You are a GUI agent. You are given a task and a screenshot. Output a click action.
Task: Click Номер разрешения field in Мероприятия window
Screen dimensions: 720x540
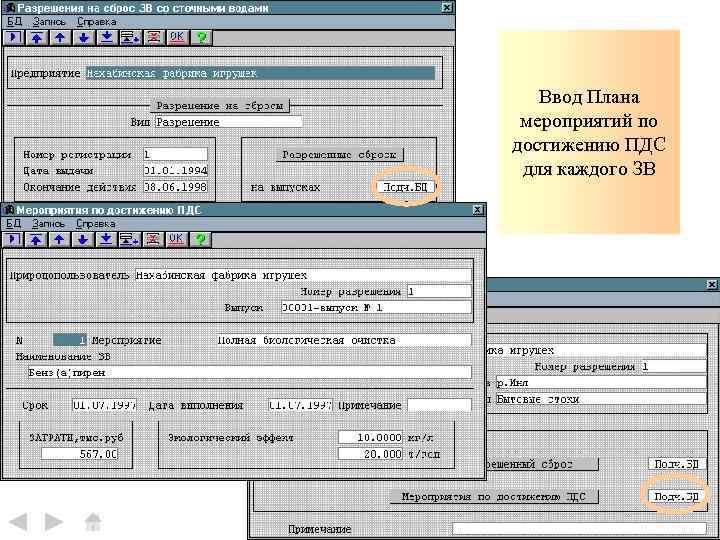(439, 292)
